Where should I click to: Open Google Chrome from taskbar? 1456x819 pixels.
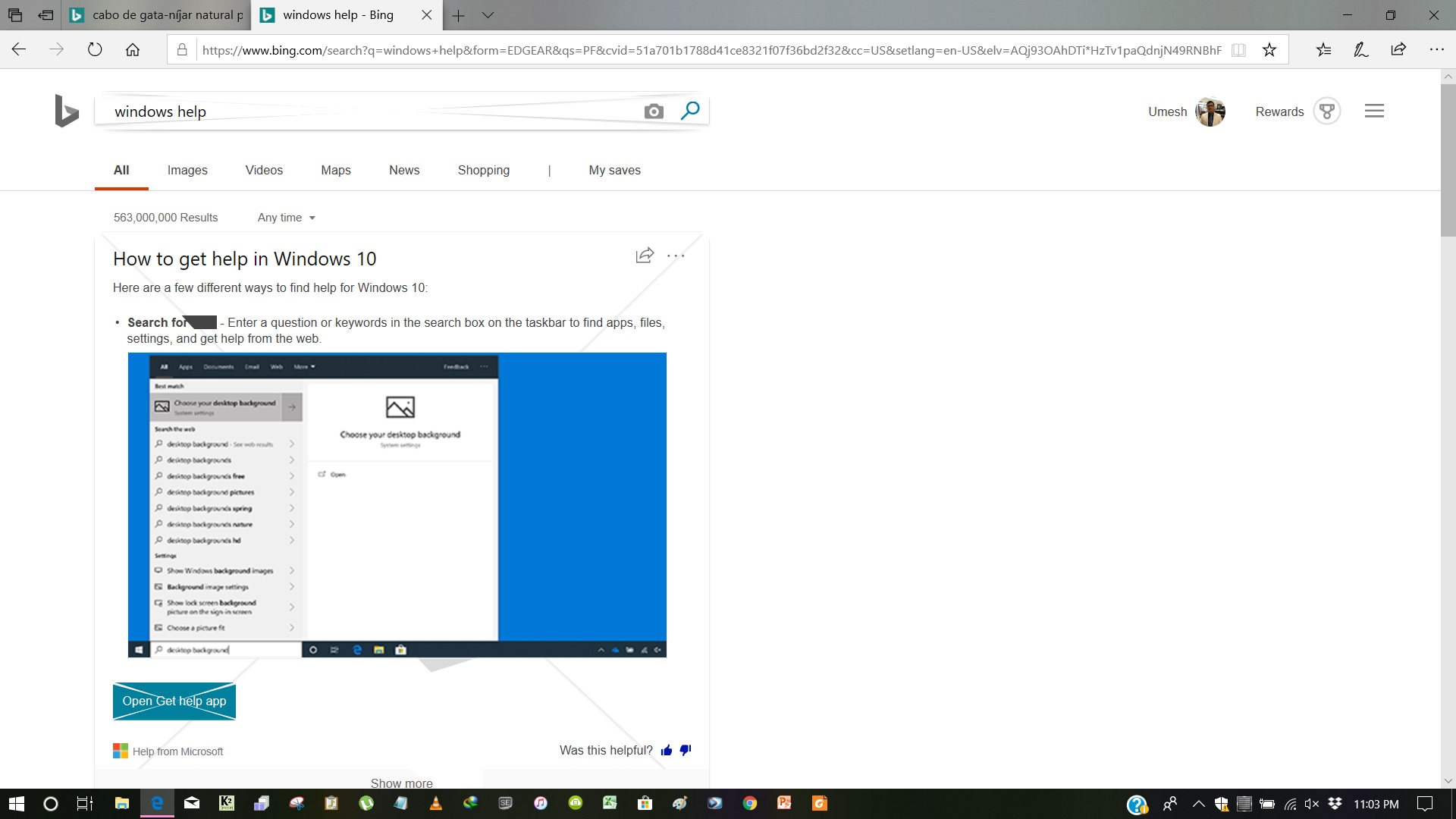pos(750,803)
